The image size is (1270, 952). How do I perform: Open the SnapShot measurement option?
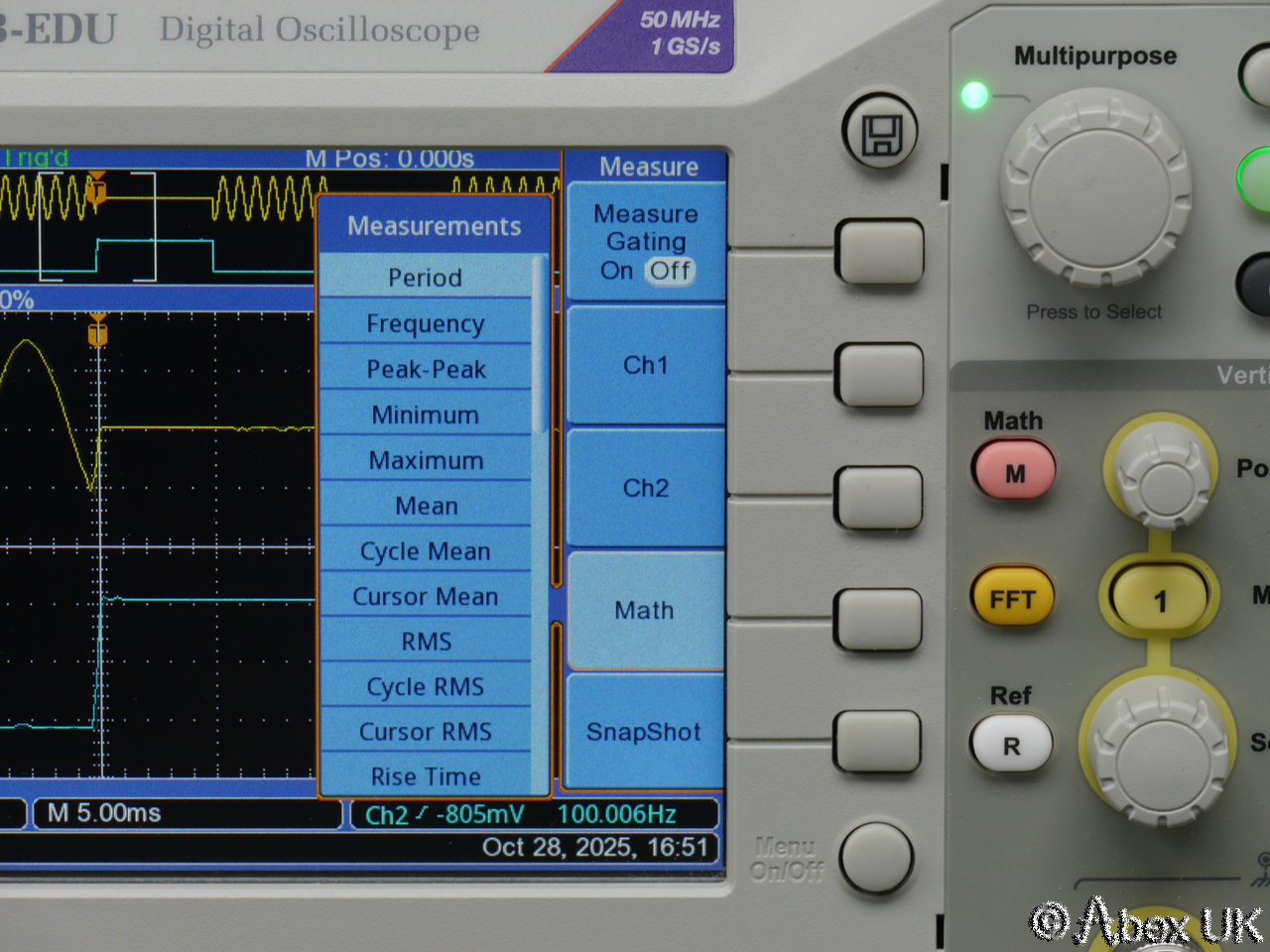point(644,732)
